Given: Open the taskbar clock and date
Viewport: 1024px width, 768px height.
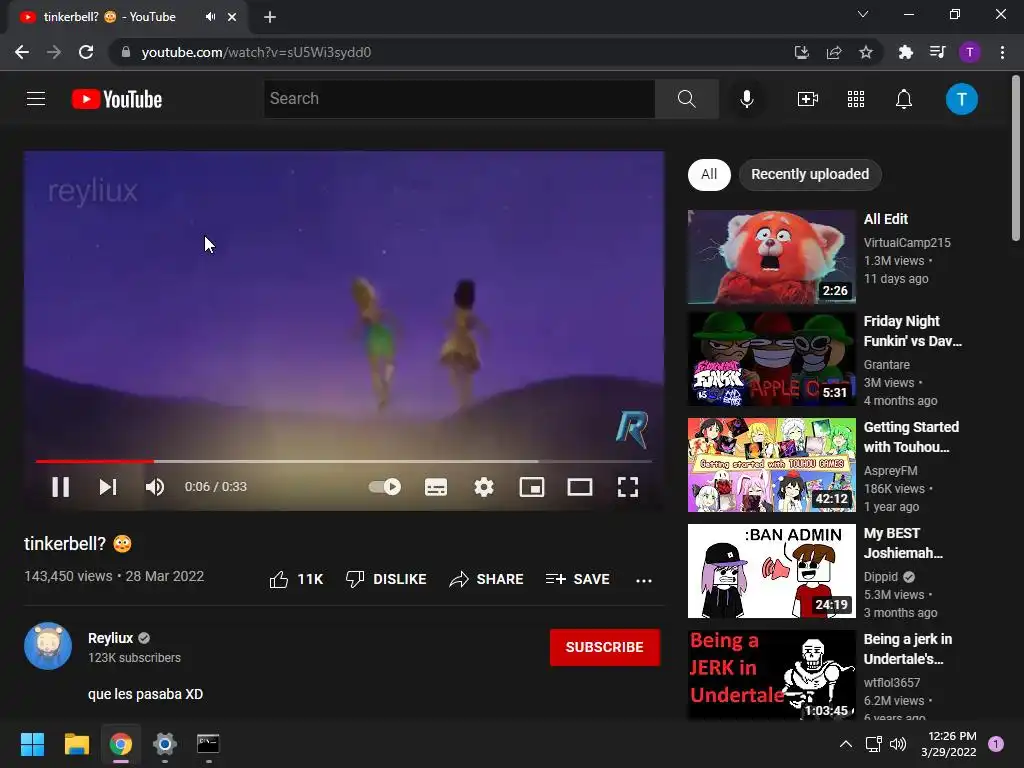Looking at the screenshot, I should pos(949,744).
